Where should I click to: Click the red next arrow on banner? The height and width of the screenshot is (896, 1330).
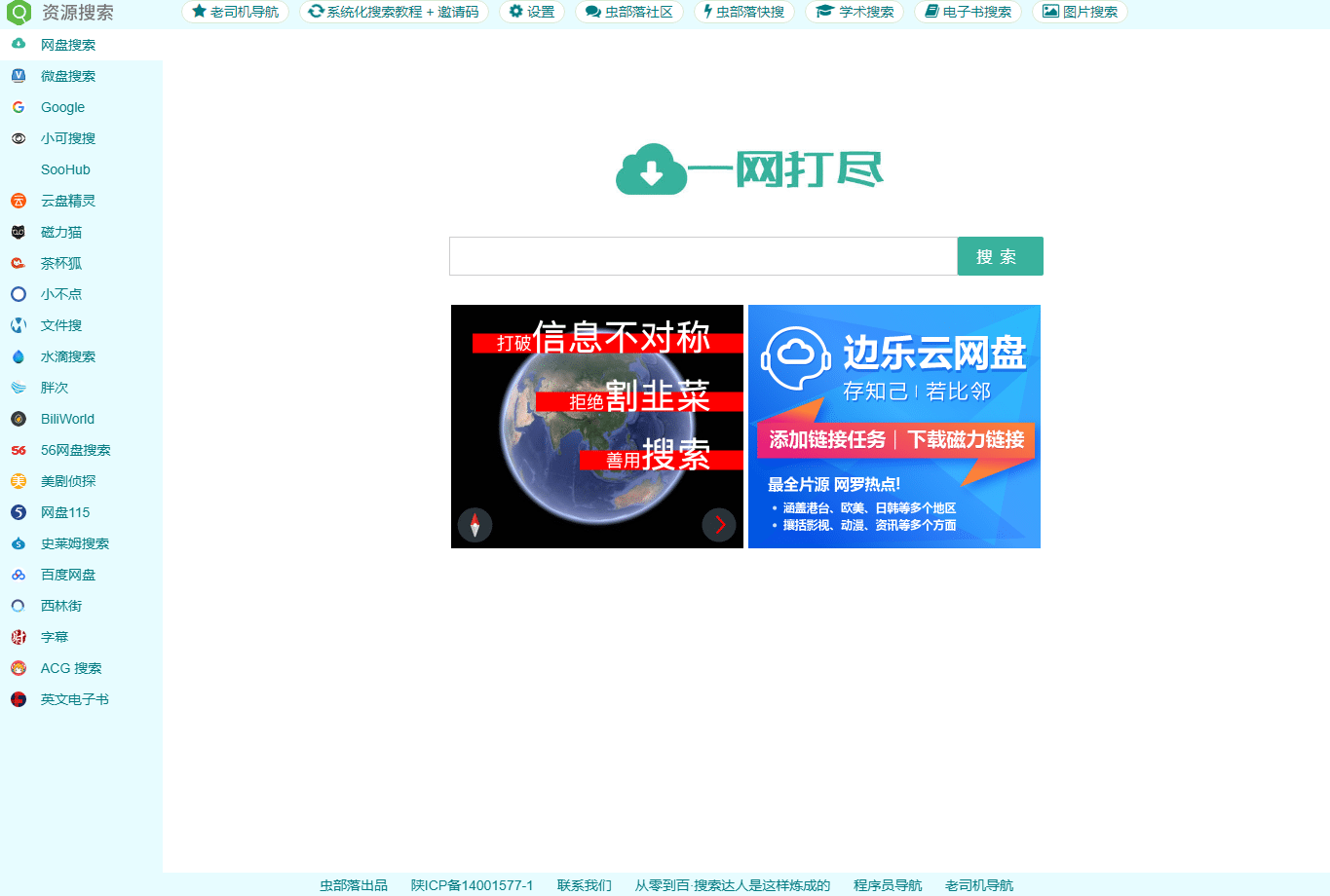[x=719, y=525]
